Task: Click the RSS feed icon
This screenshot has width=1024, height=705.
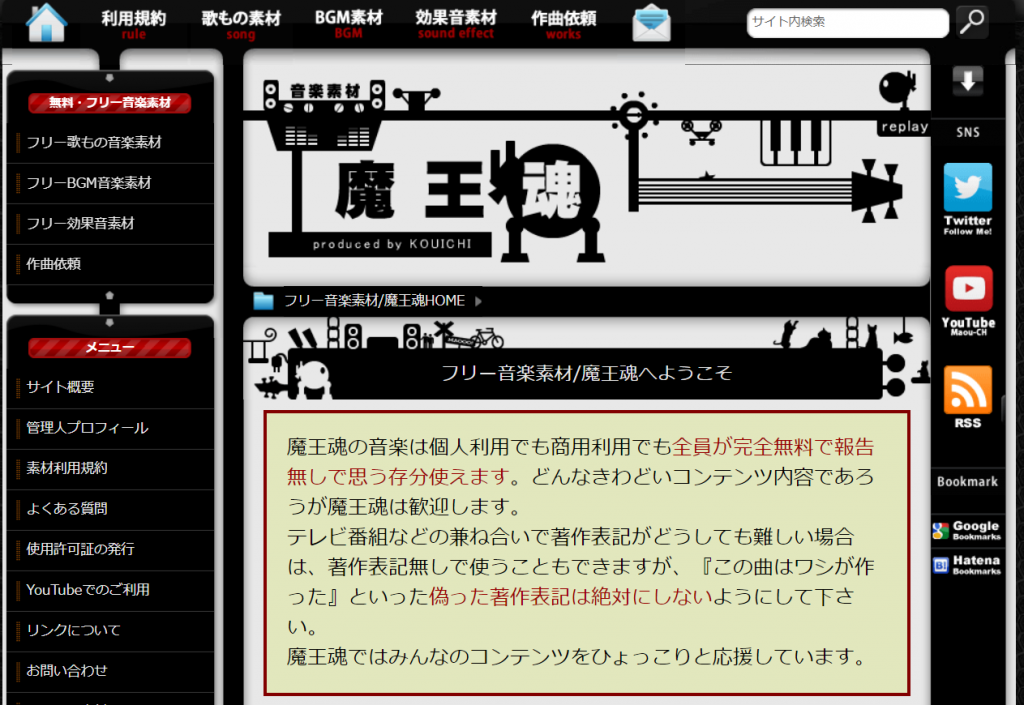Action: (x=967, y=397)
